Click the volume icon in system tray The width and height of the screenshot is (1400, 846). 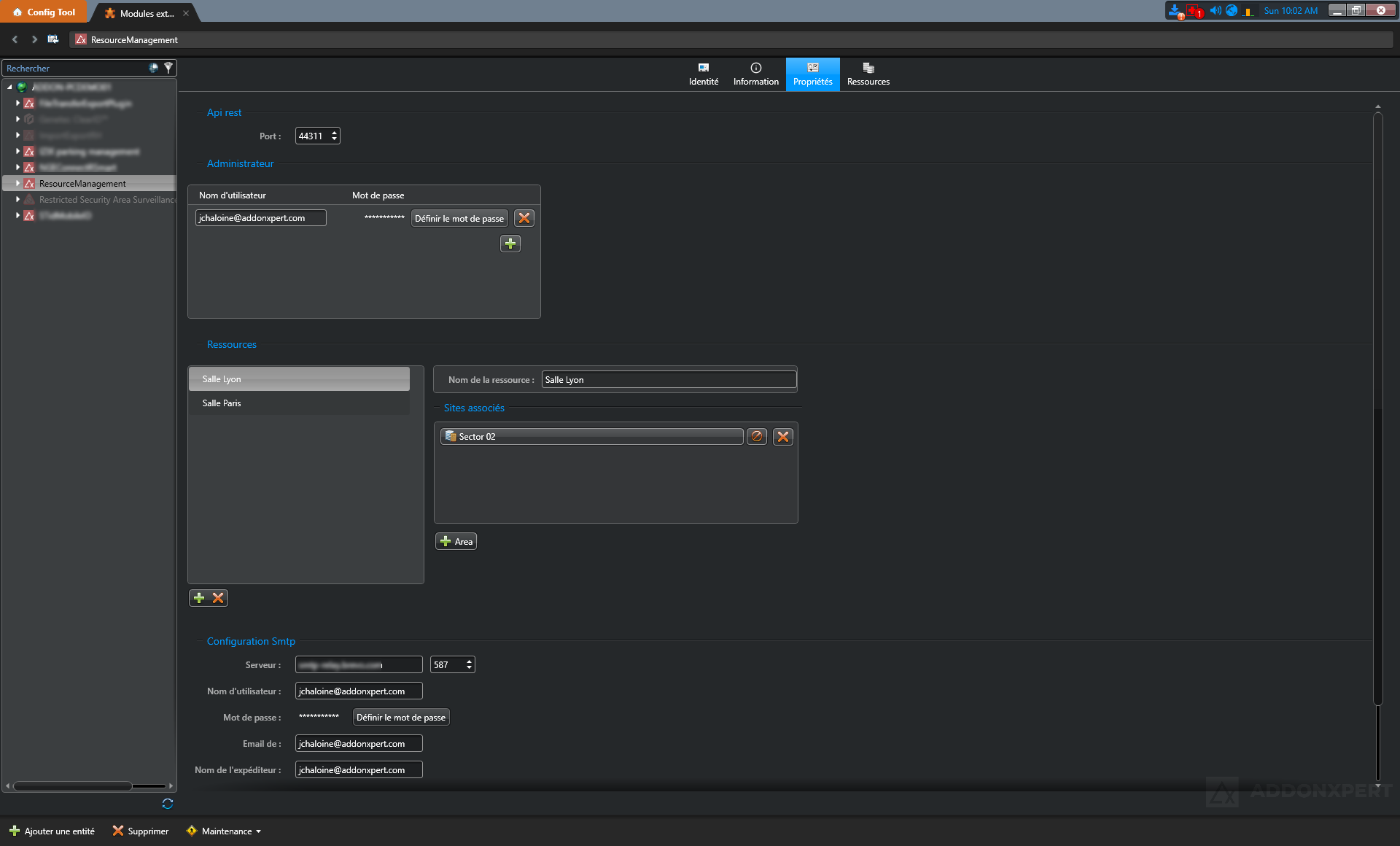tap(1214, 10)
